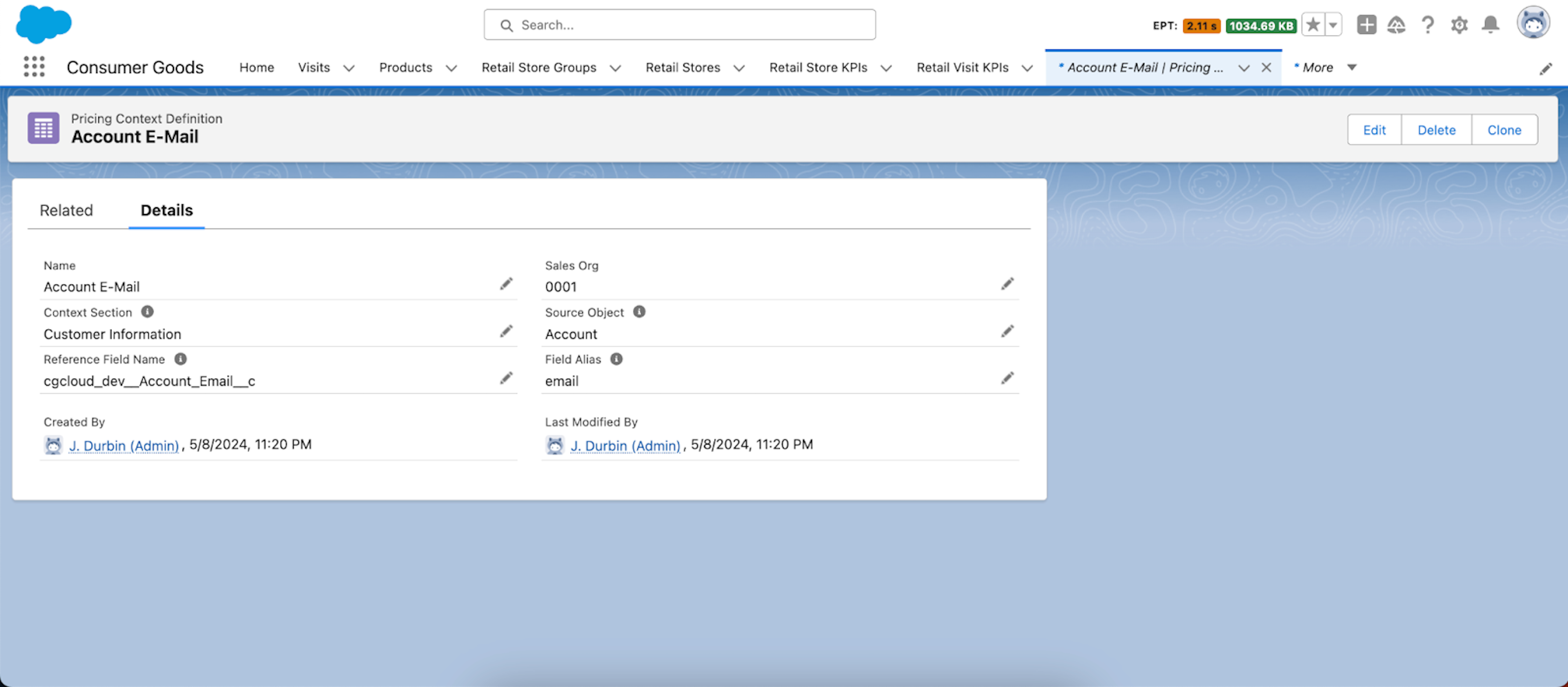Click Last Modified By avatar icon
This screenshot has width=1568, height=687.
(x=555, y=445)
